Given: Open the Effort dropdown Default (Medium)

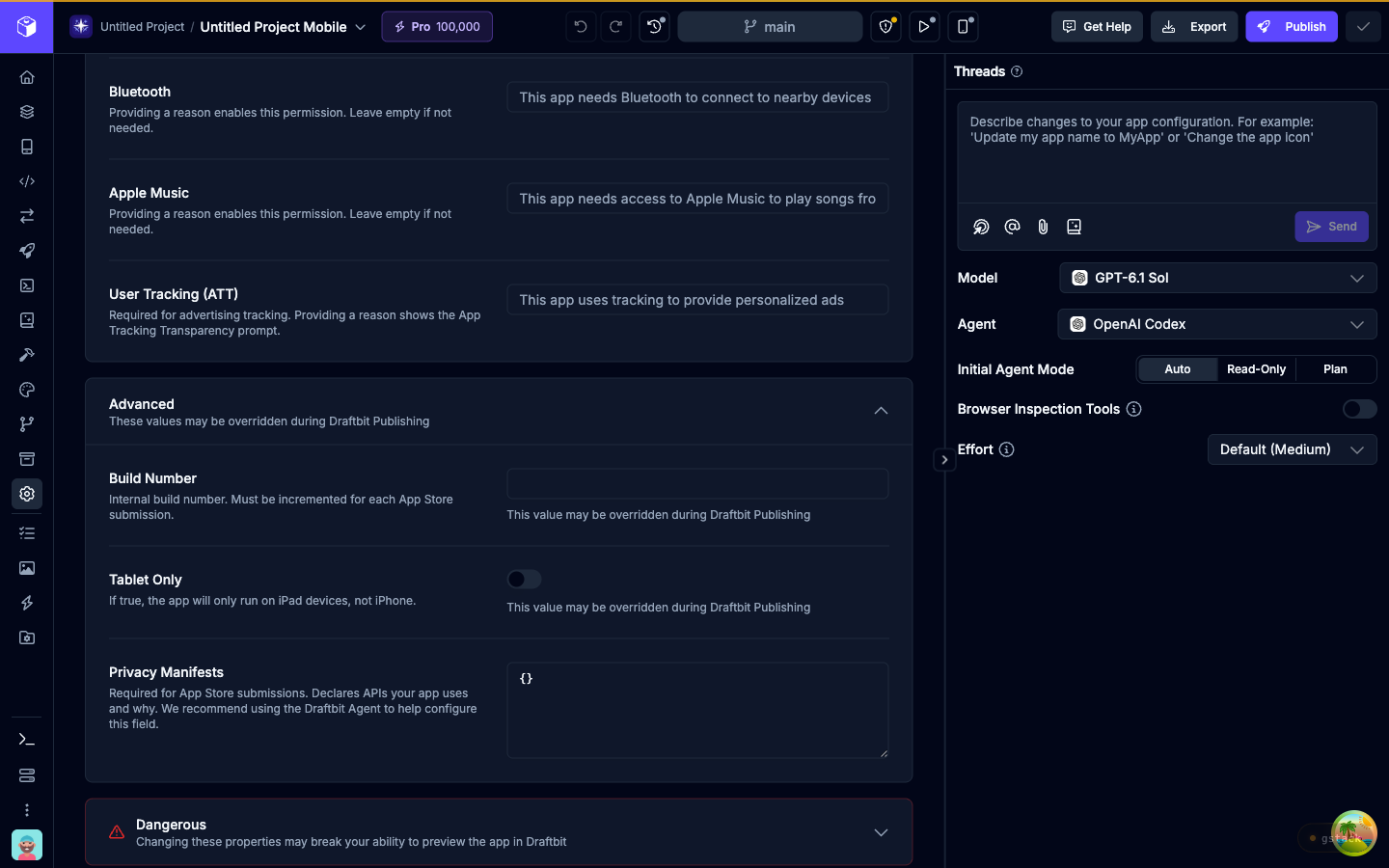Looking at the screenshot, I should pos(1292,449).
